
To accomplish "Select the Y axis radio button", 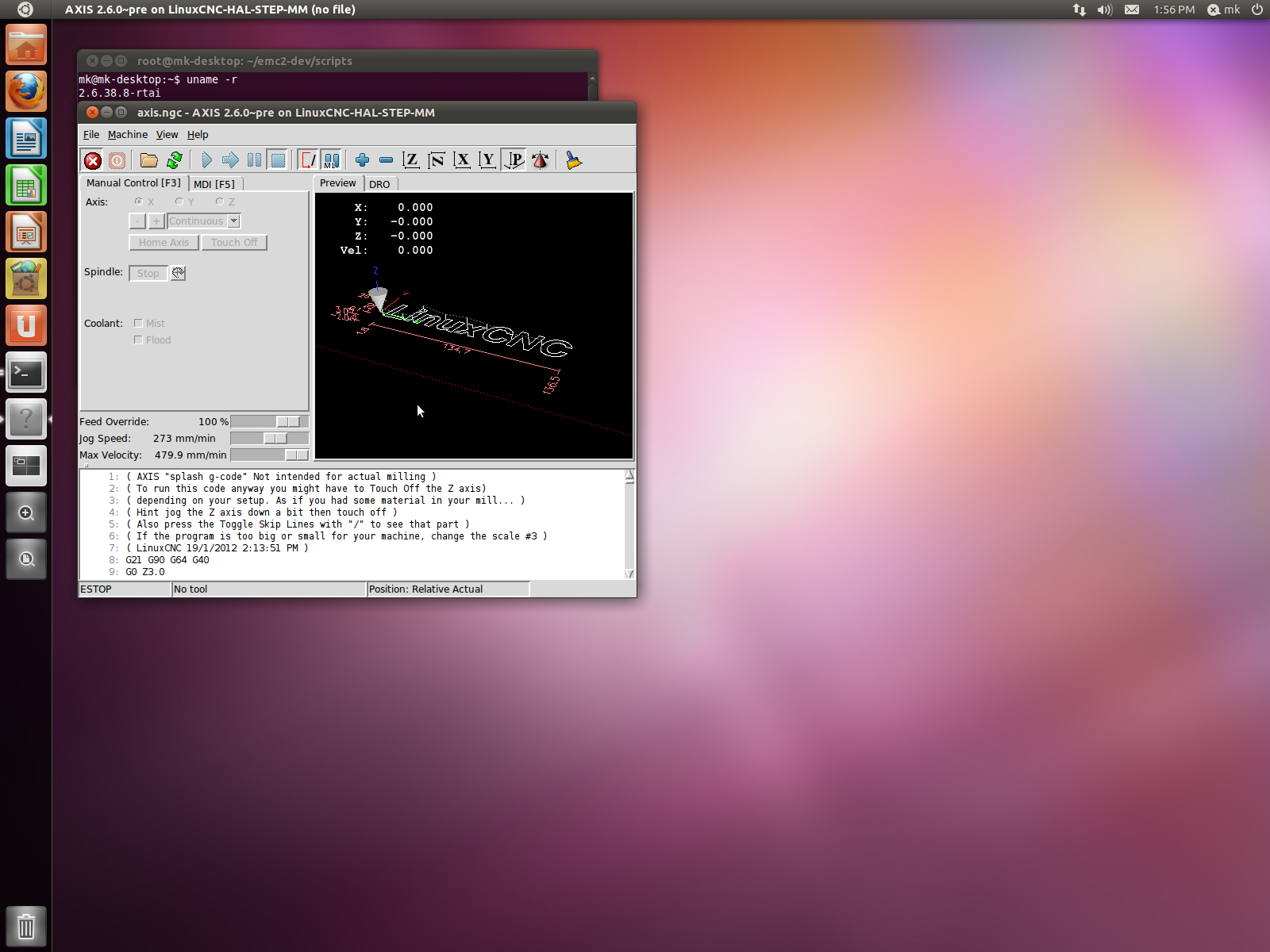I will (x=179, y=202).
